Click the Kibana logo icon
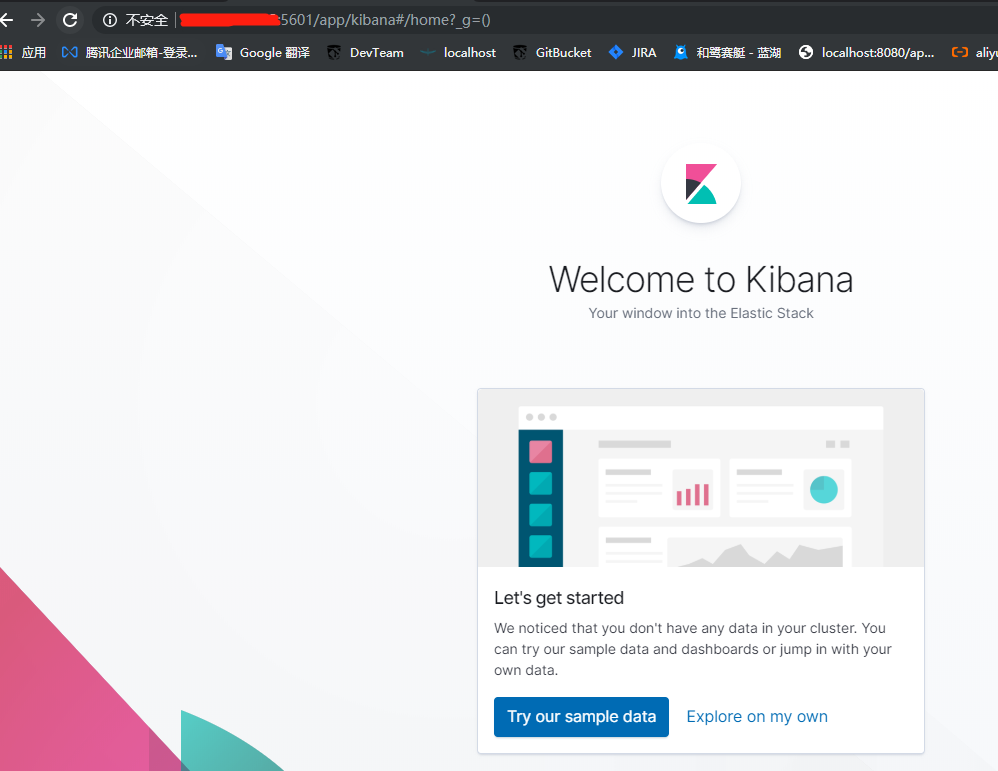 (700, 183)
